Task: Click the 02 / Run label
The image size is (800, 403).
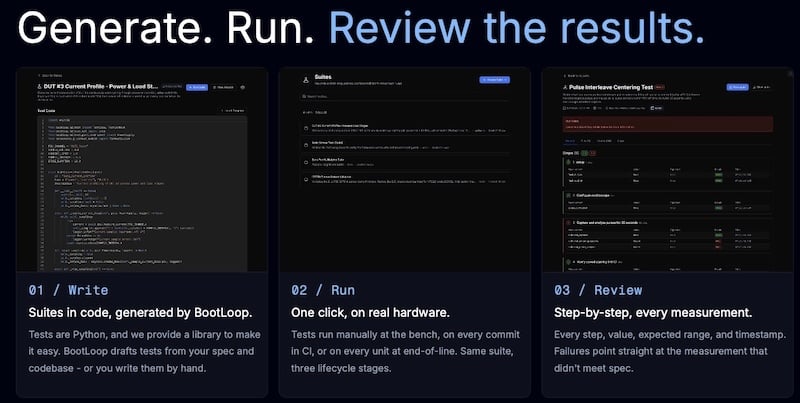Action: 323,290
